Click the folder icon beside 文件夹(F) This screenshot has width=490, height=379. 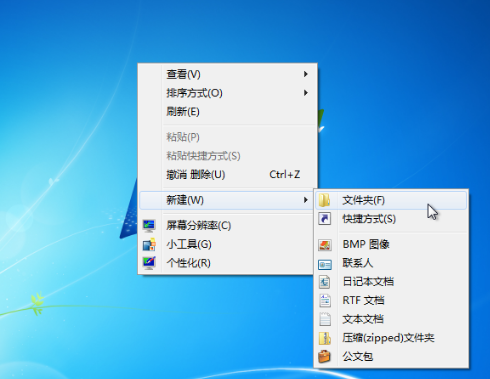pos(324,200)
